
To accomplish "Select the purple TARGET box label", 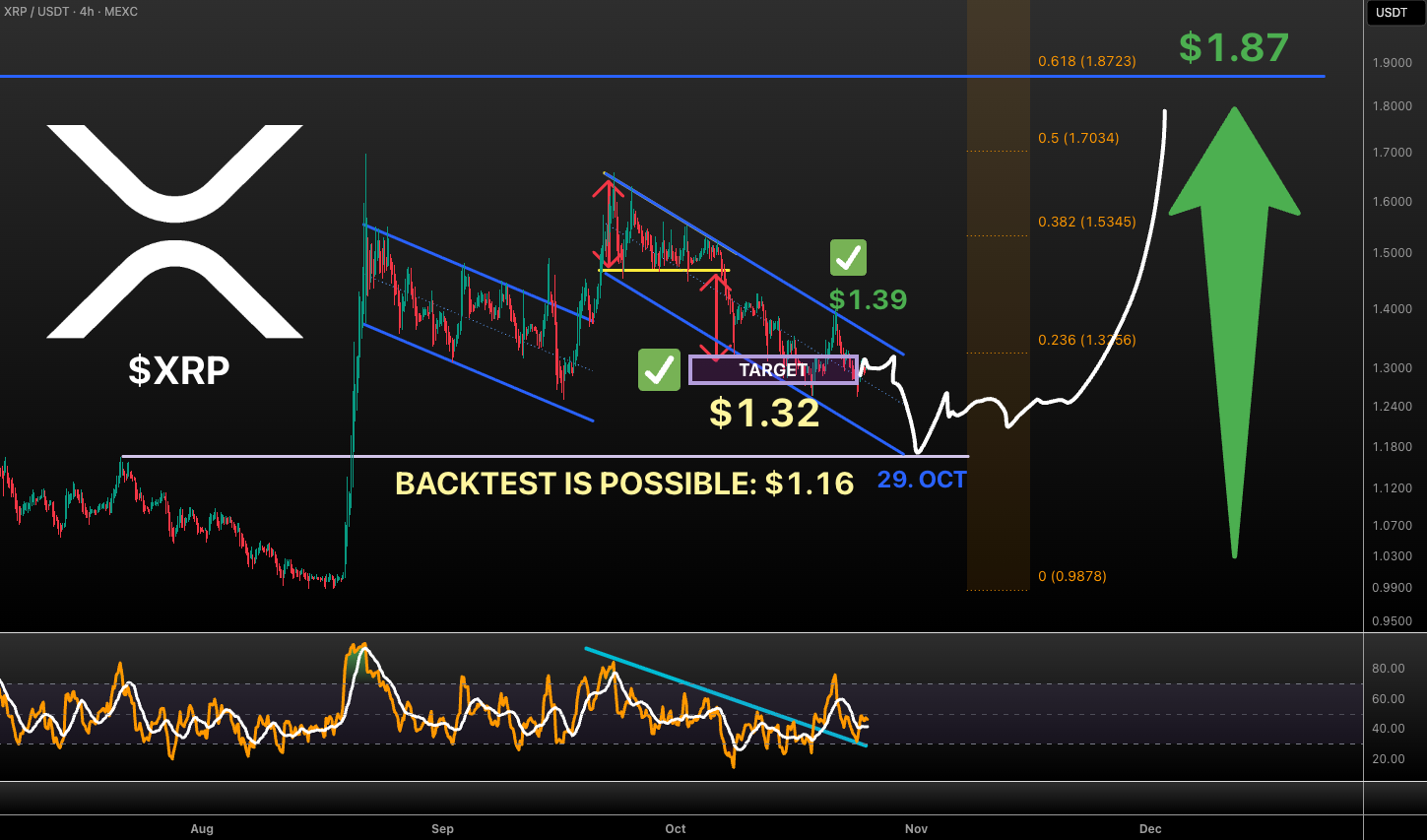I will pyautogui.click(x=773, y=370).
